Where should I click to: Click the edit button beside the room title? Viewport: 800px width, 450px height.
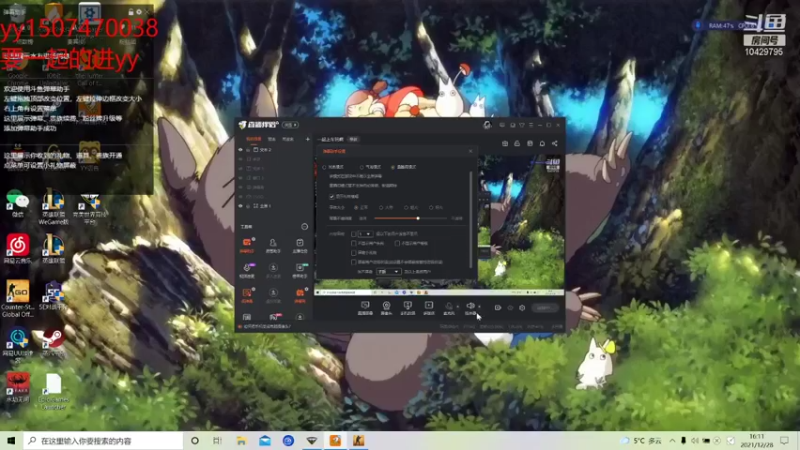coord(353,139)
